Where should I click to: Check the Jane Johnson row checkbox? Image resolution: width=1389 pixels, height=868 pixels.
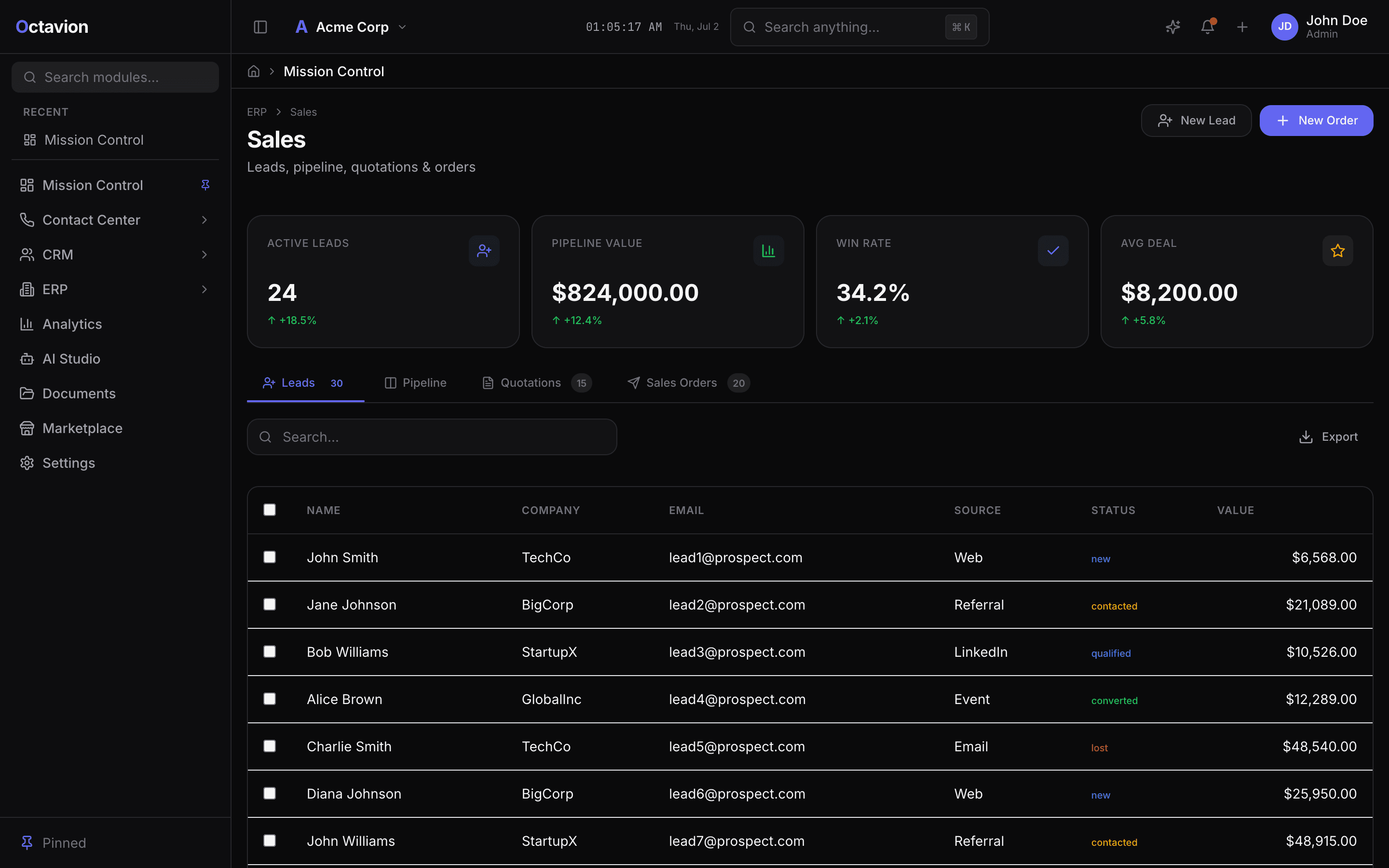pos(269,605)
